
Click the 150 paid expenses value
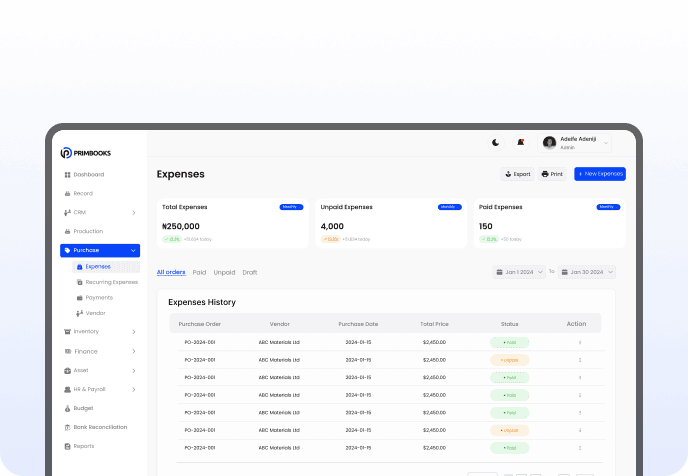point(486,226)
